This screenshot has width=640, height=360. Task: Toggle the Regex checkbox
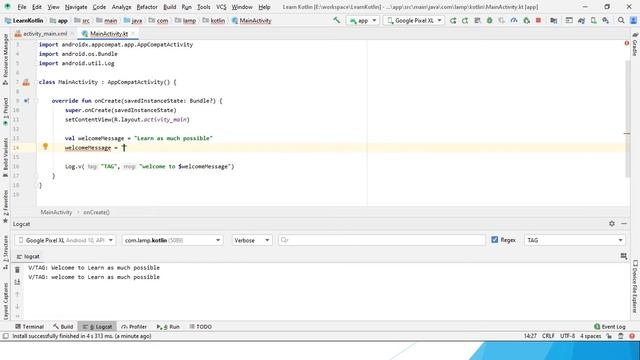pyautogui.click(x=495, y=240)
